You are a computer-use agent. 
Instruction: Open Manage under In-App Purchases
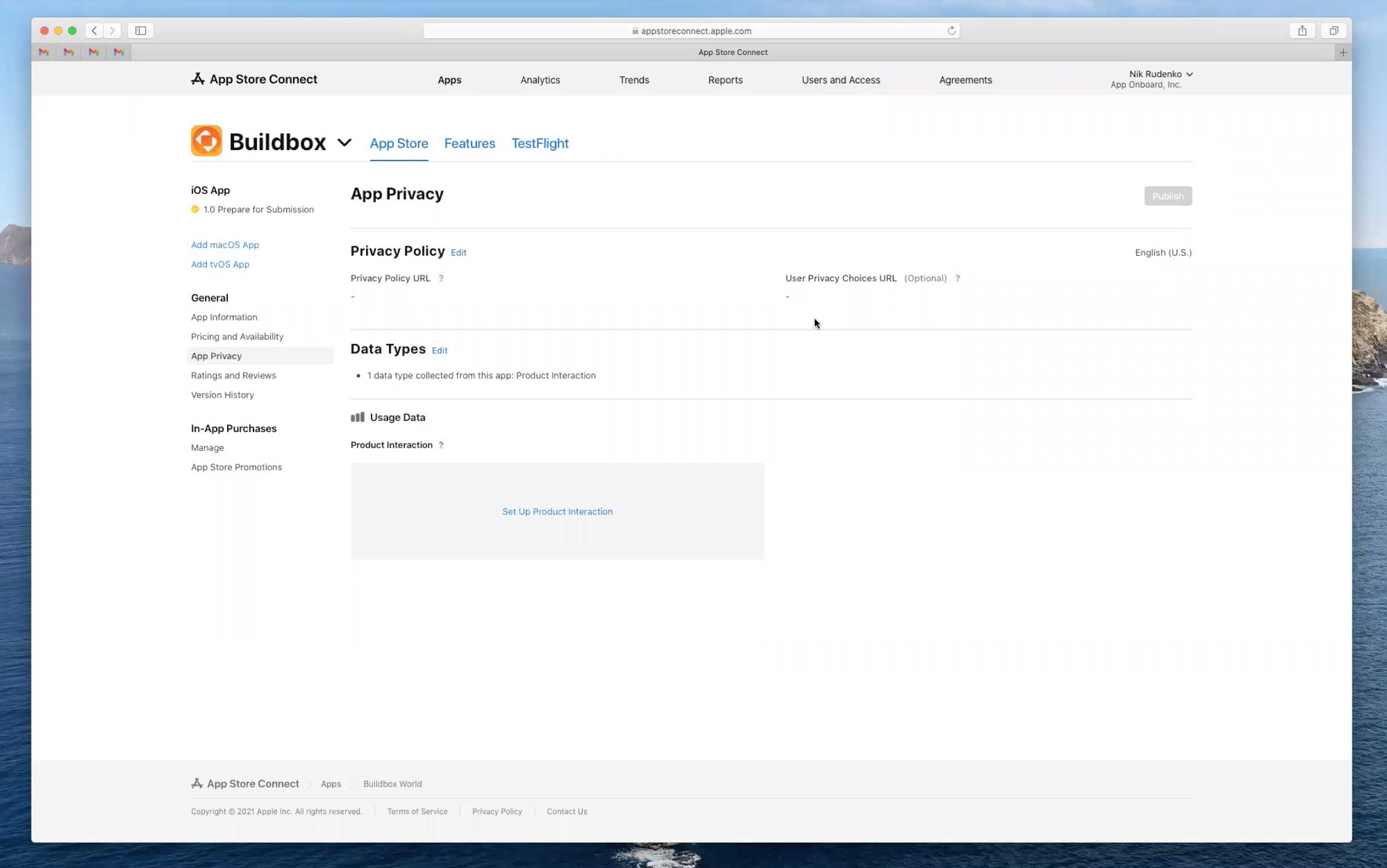[207, 448]
